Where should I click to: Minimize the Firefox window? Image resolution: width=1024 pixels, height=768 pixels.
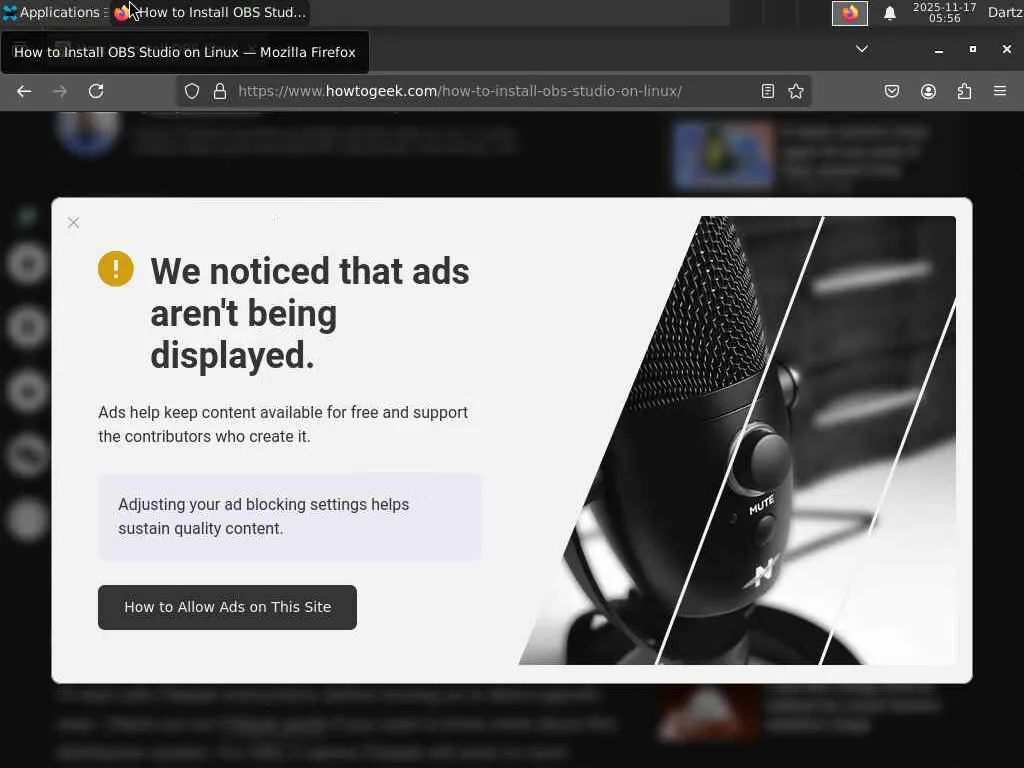pyautogui.click(x=938, y=50)
